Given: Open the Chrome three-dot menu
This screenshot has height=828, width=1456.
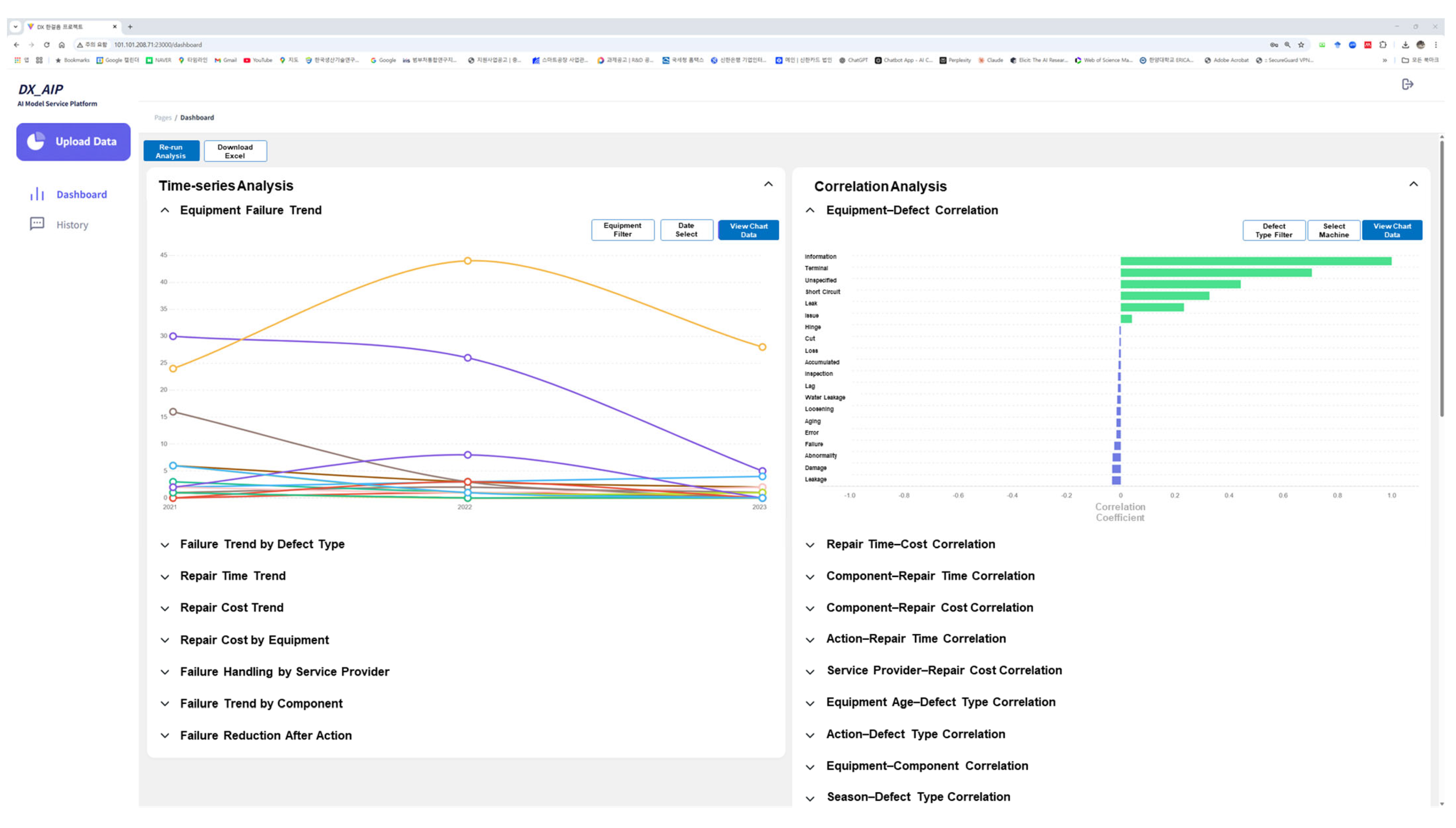Looking at the screenshot, I should [1436, 45].
